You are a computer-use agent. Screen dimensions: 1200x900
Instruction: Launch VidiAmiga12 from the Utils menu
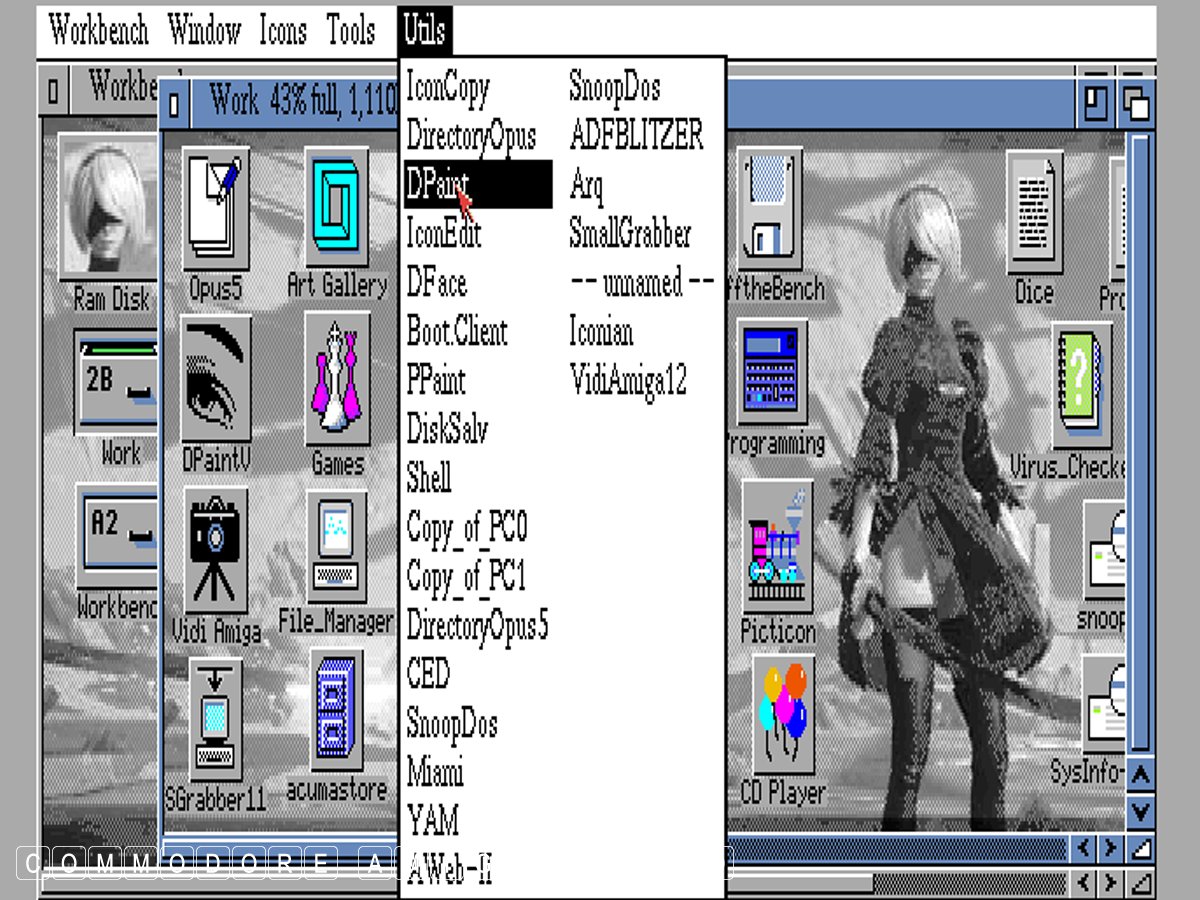tap(628, 380)
